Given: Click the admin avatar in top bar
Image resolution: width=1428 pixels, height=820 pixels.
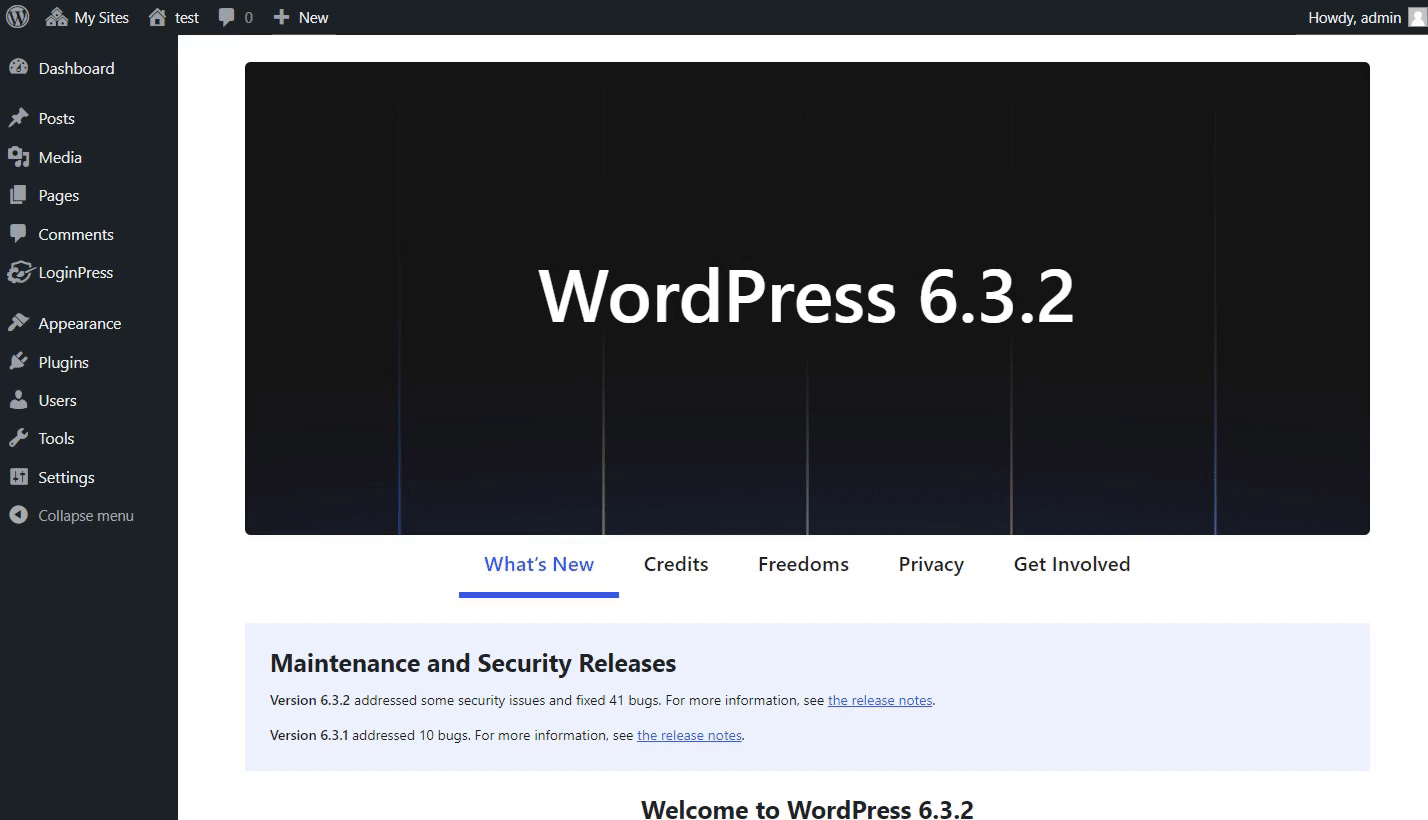Looking at the screenshot, I should pos(1417,17).
